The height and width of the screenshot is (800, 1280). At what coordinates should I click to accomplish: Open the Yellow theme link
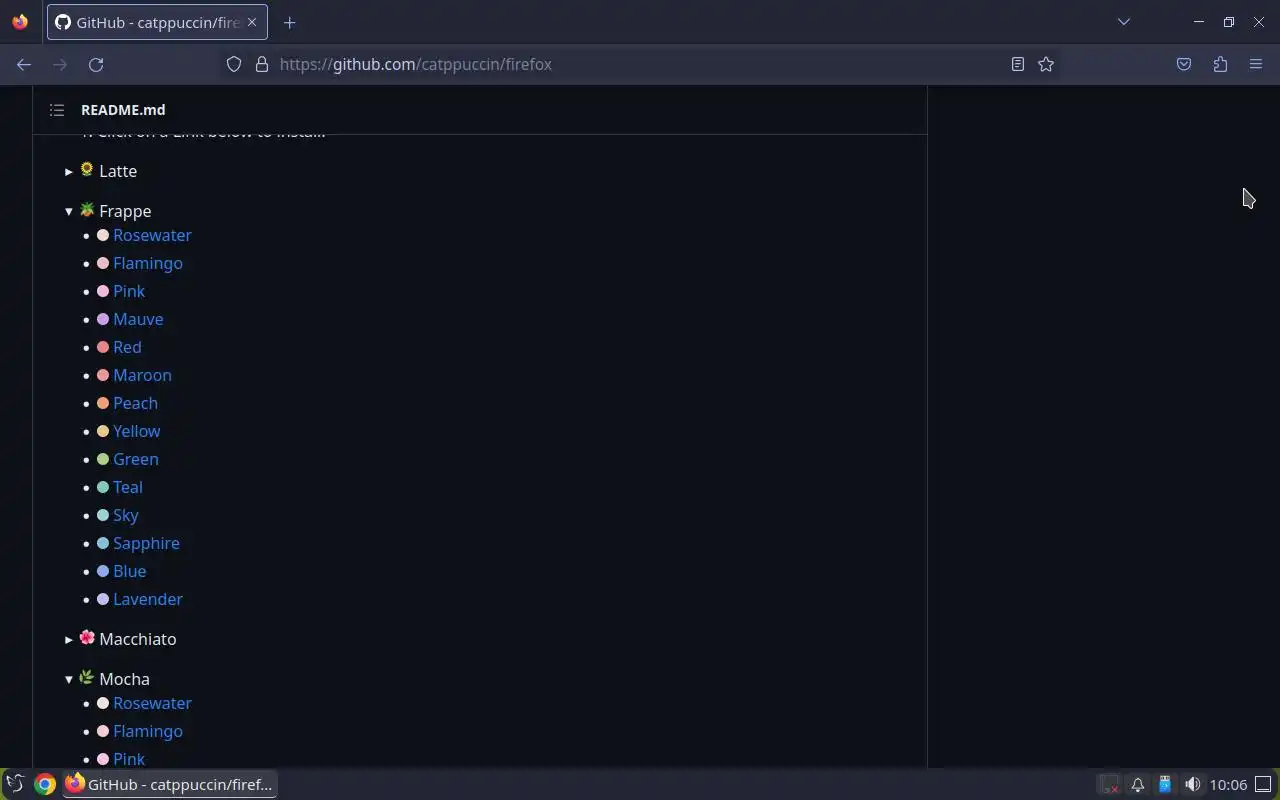pos(136,431)
